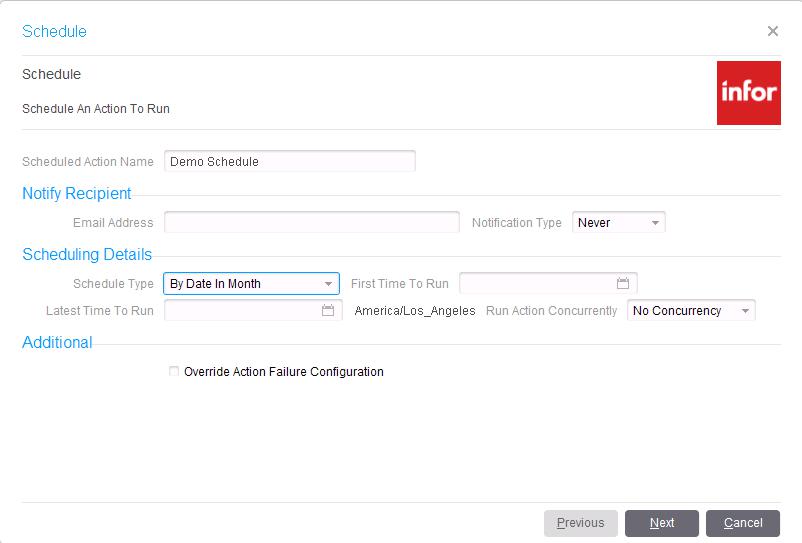
Task: Open calendar picker for First Time To Run
Action: coord(622,283)
